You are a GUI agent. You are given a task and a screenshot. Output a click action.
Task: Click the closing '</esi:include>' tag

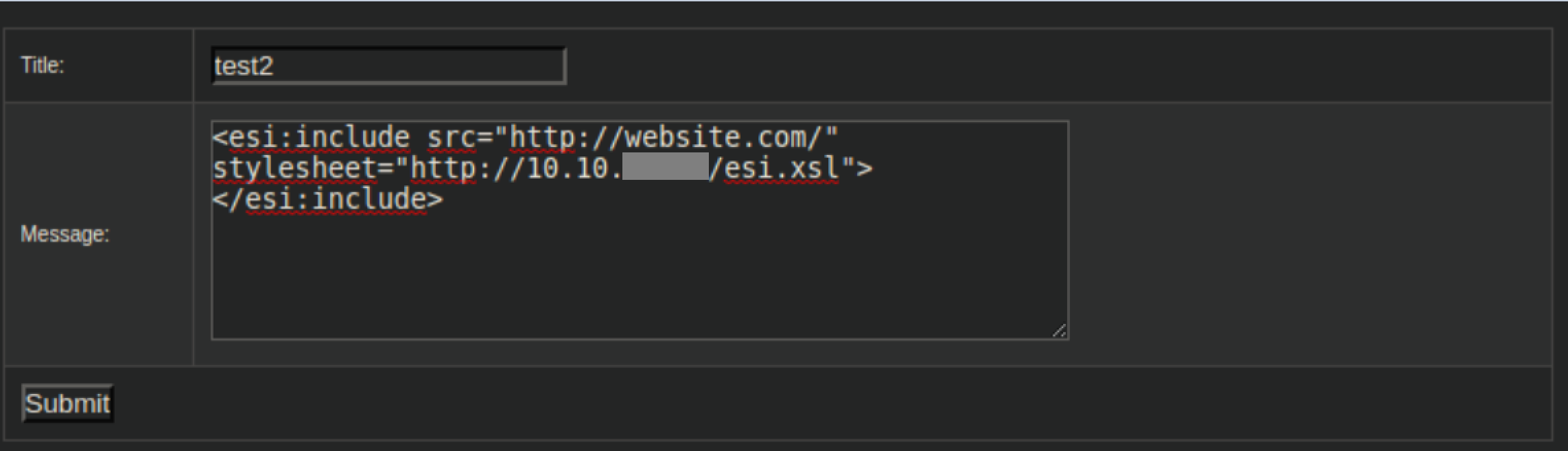pos(328,199)
